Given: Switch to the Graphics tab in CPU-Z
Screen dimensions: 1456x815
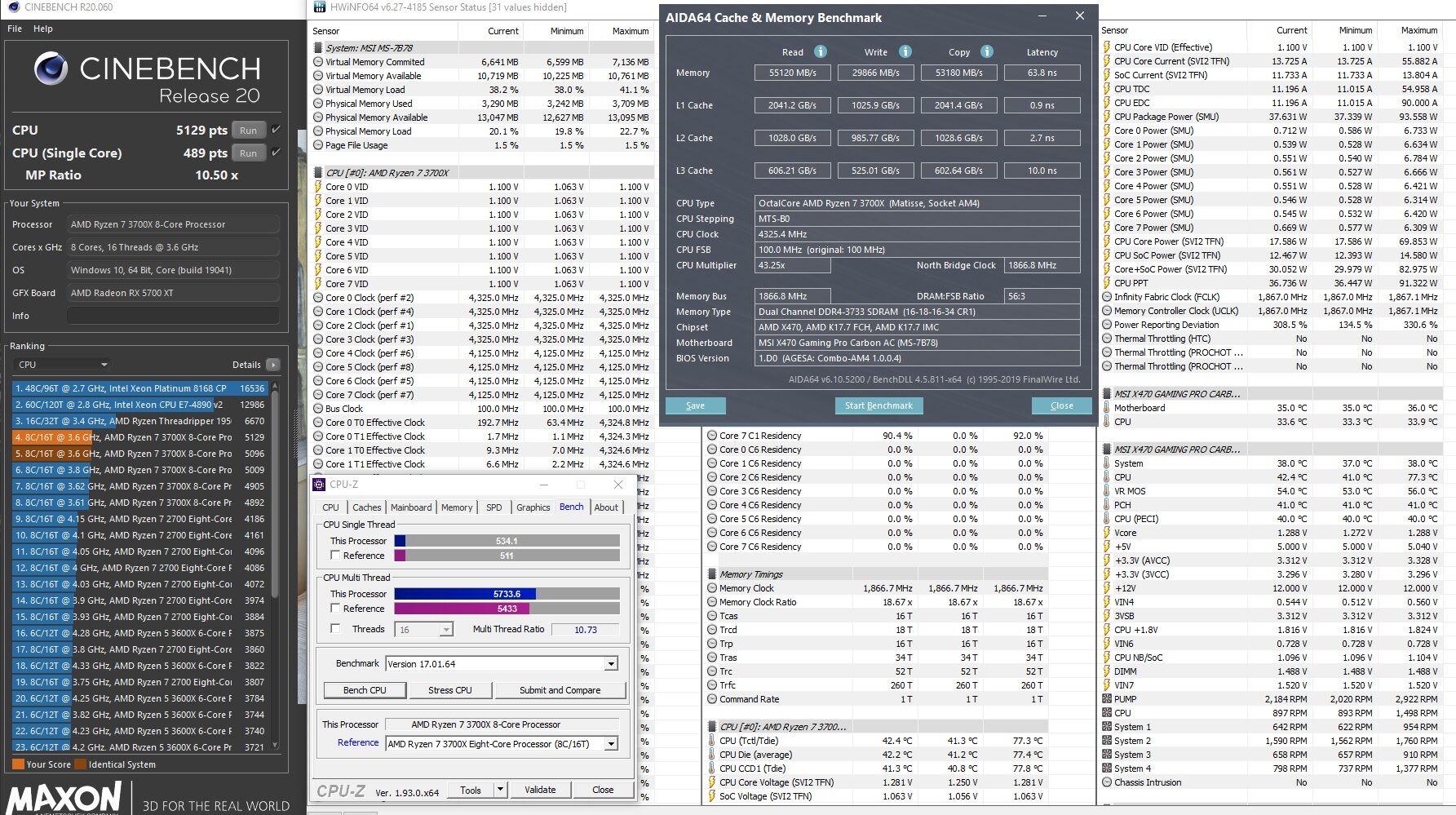Looking at the screenshot, I should pyautogui.click(x=533, y=507).
